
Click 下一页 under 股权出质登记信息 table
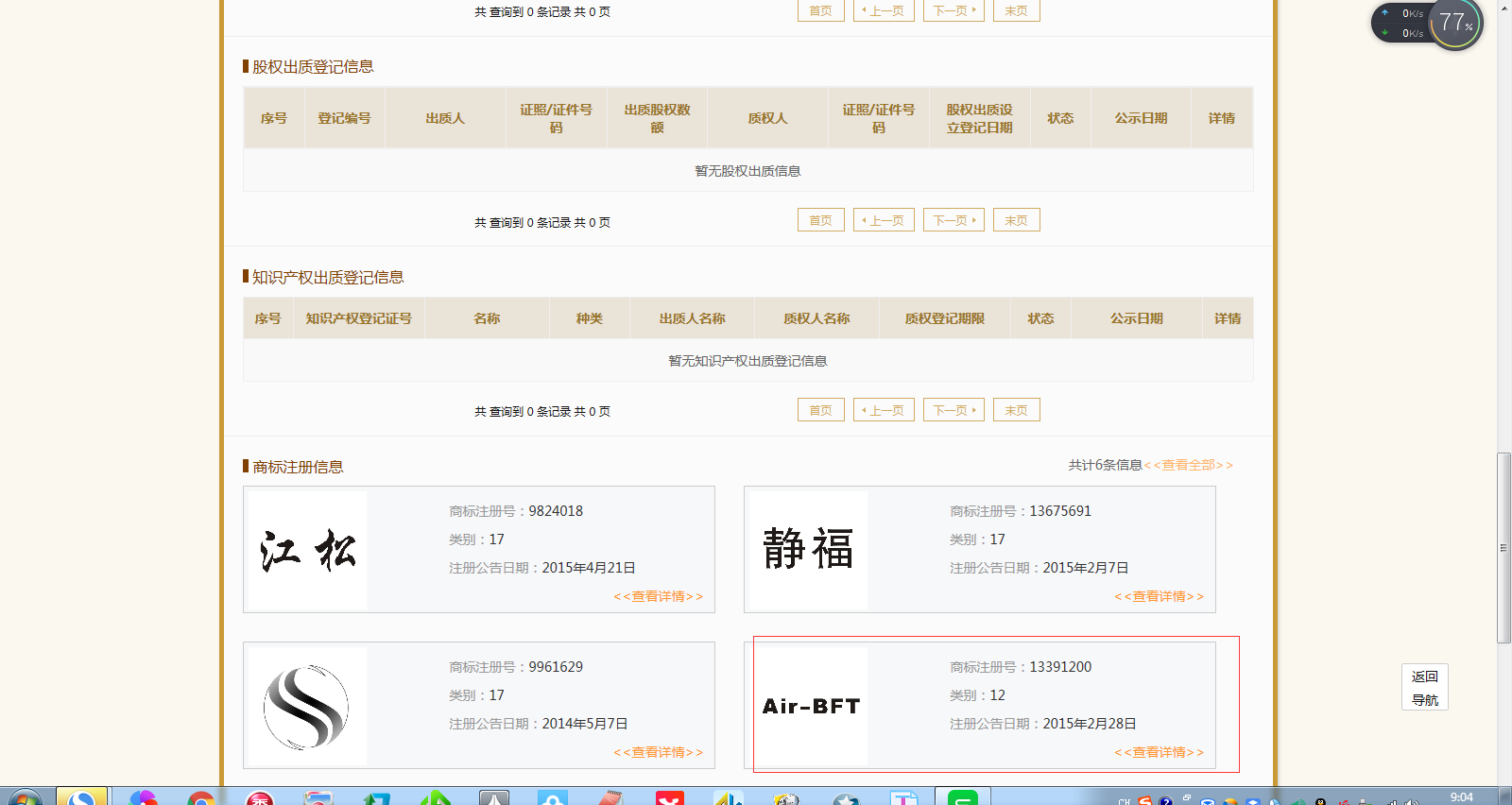click(954, 220)
